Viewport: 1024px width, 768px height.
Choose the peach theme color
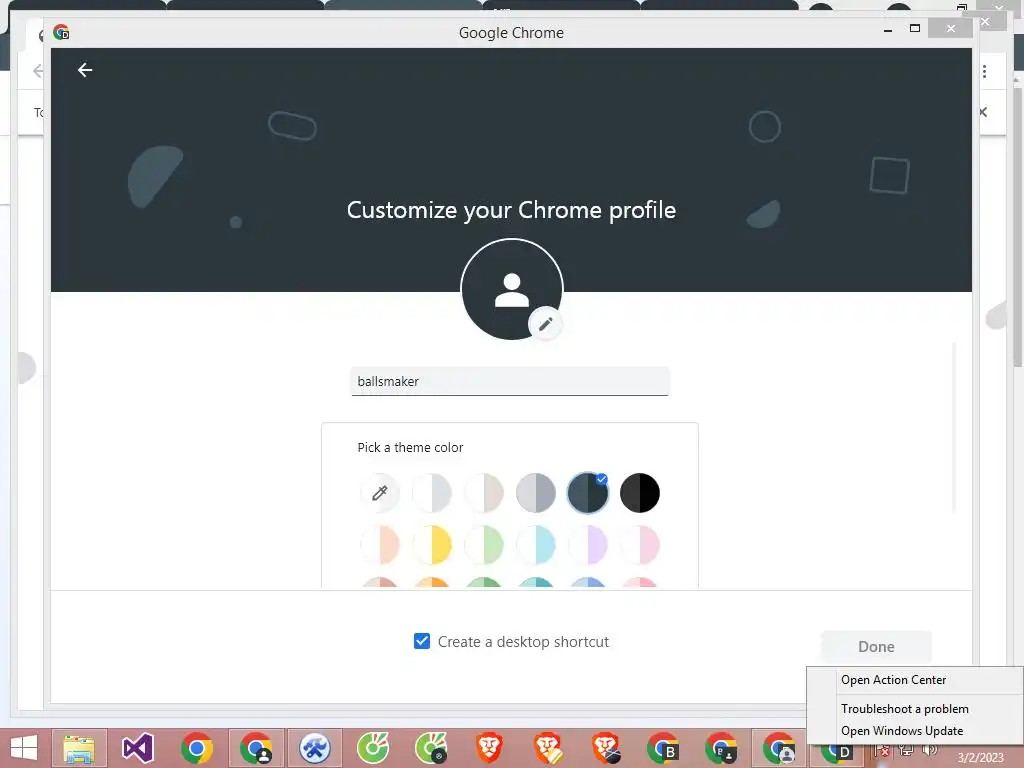379,545
